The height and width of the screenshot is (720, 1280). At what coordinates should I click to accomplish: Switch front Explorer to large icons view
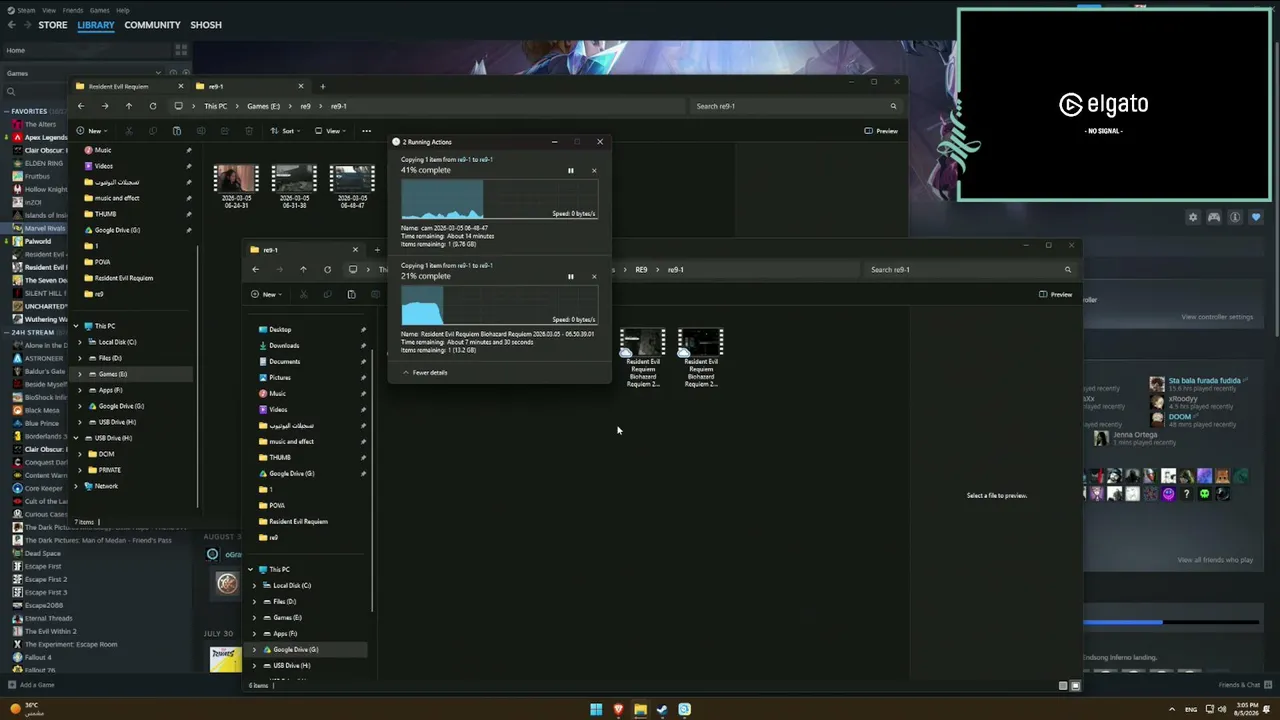(1075, 686)
